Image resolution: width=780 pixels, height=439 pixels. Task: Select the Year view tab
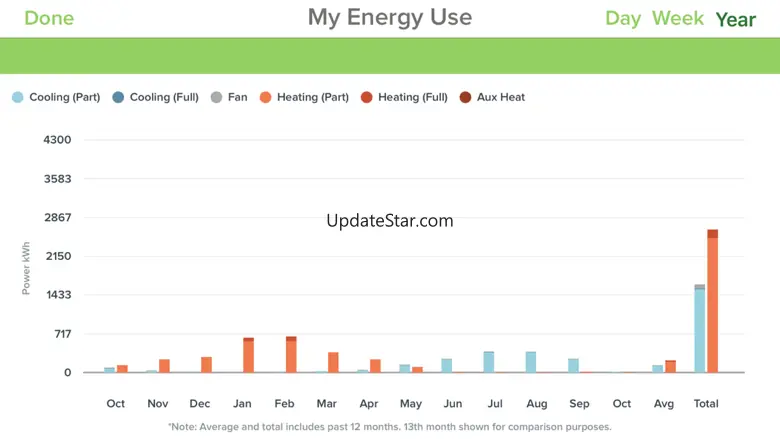[x=736, y=19]
